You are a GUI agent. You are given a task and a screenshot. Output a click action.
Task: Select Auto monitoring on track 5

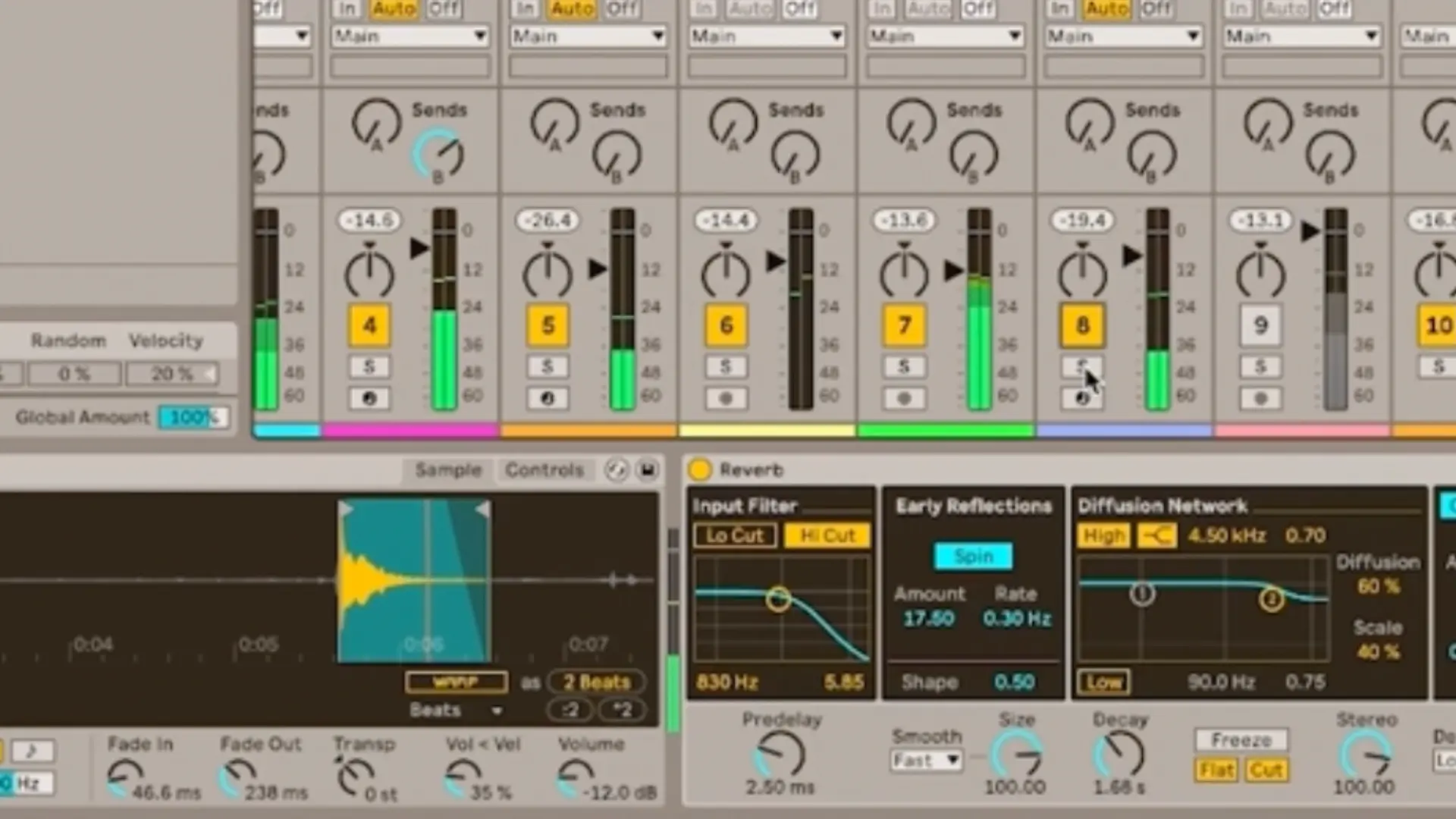tap(572, 8)
